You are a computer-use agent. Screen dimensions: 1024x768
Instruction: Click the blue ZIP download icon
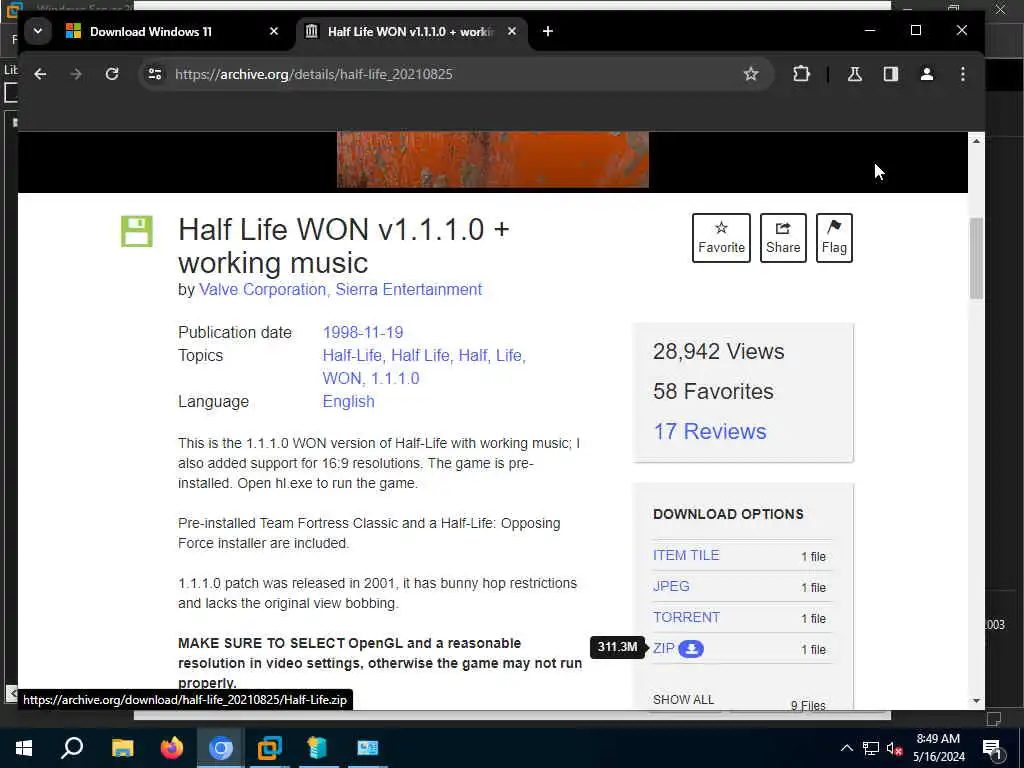point(691,648)
